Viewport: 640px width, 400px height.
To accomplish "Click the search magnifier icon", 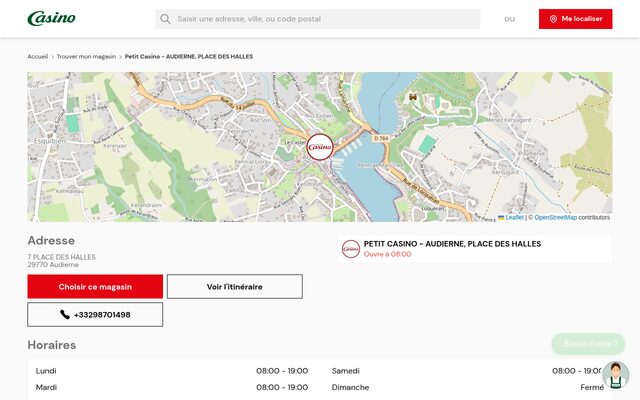I will pos(165,19).
